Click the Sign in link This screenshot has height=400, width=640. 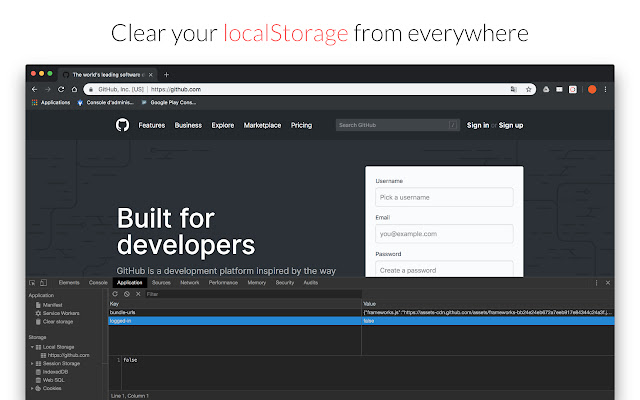click(x=478, y=125)
